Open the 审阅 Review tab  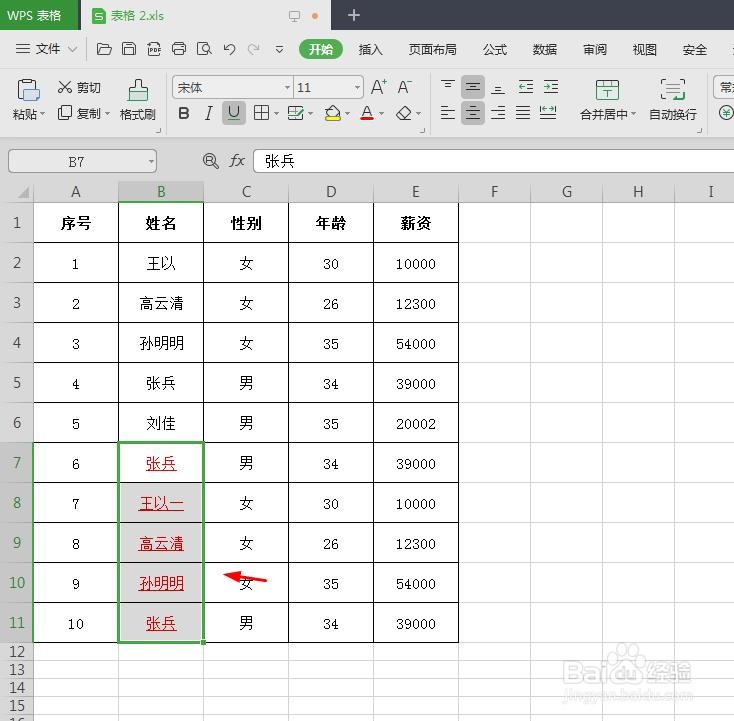point(595,49)
